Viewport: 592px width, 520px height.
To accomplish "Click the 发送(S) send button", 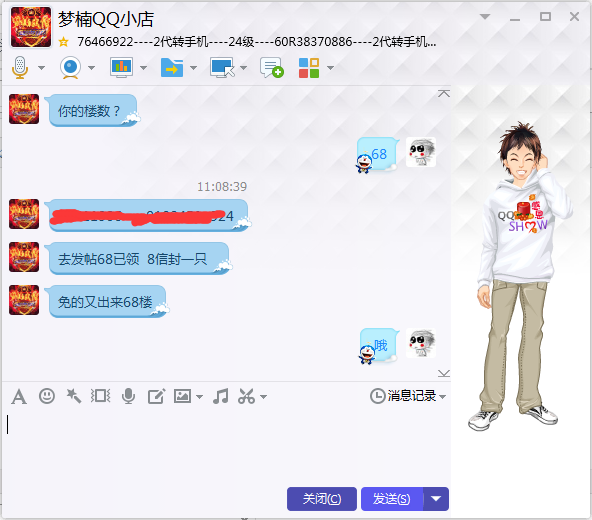I will 392,499.
